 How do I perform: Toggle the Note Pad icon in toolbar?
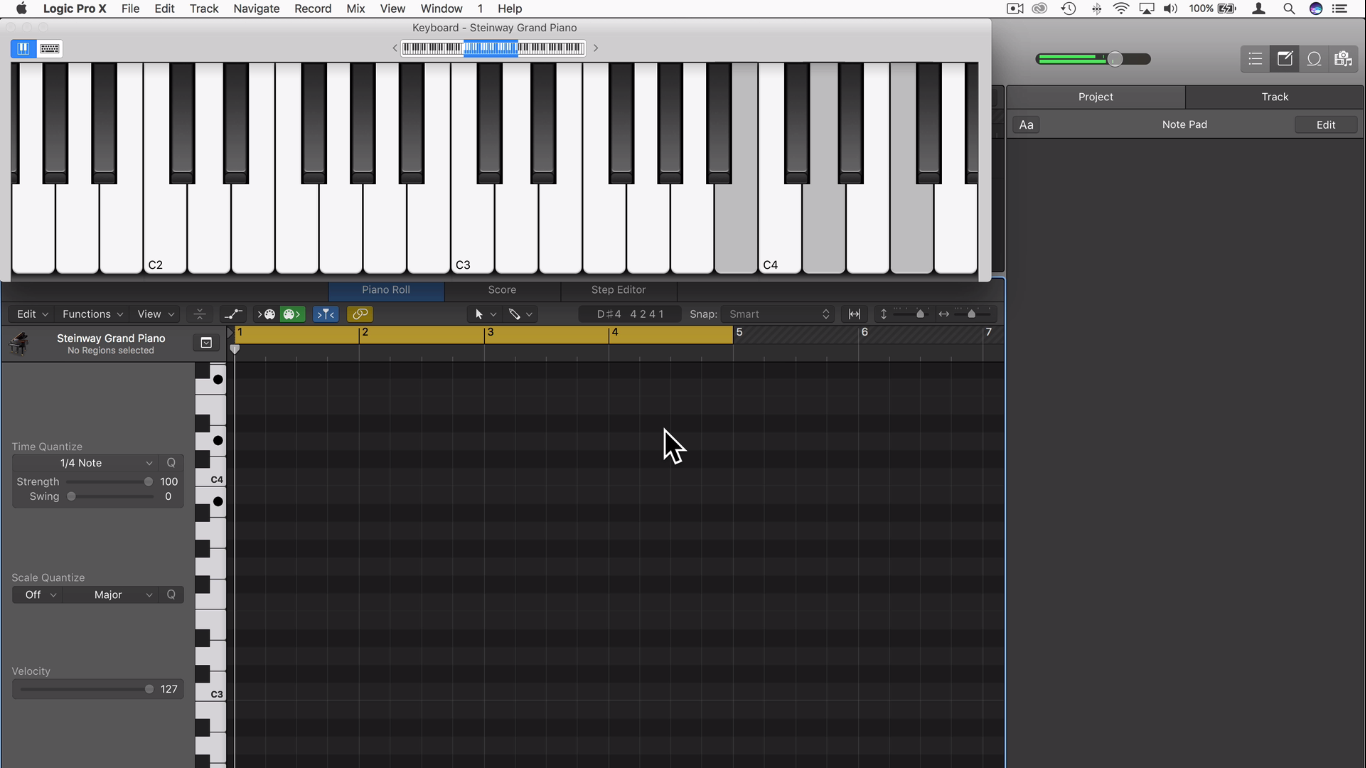coord(1285,59)
